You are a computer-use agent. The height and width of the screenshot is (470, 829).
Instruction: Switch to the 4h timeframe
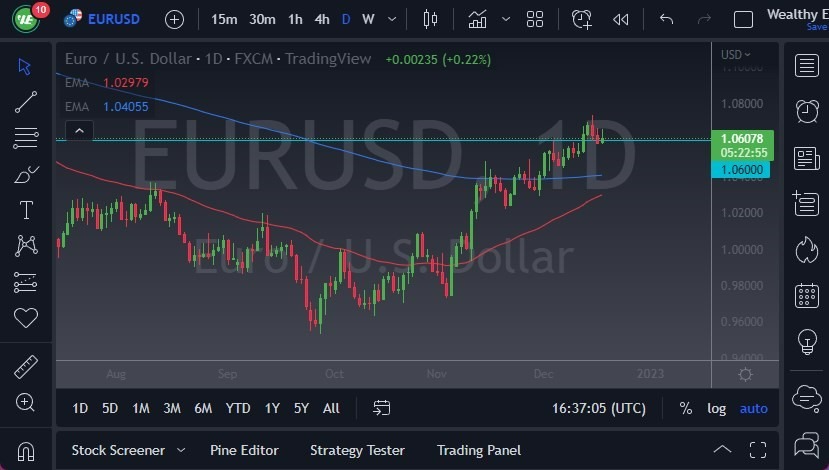[321, 20]
